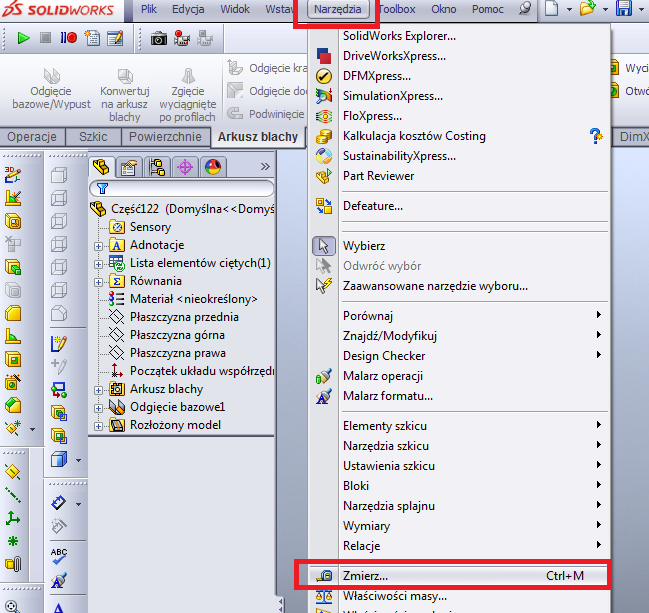Expand the manager tabs double chevron
Viewport: 649px width, 613px height.
tap(265, 167)
